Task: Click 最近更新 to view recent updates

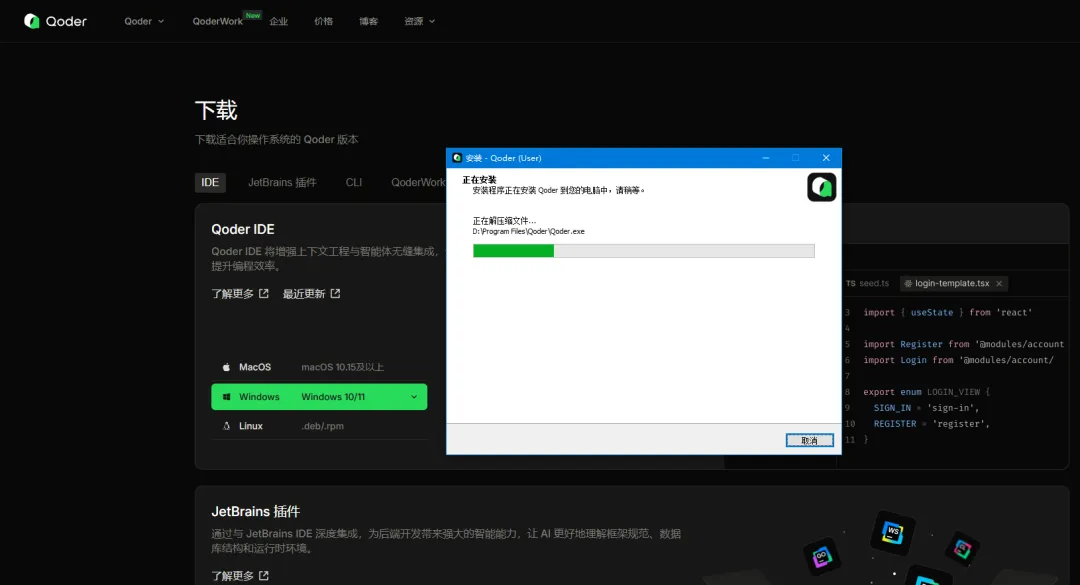Action: click(307, 294)
